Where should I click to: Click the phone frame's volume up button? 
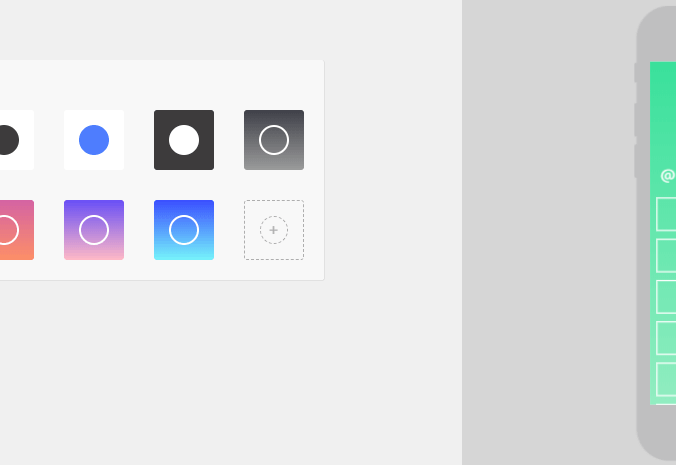click(635, 120)
